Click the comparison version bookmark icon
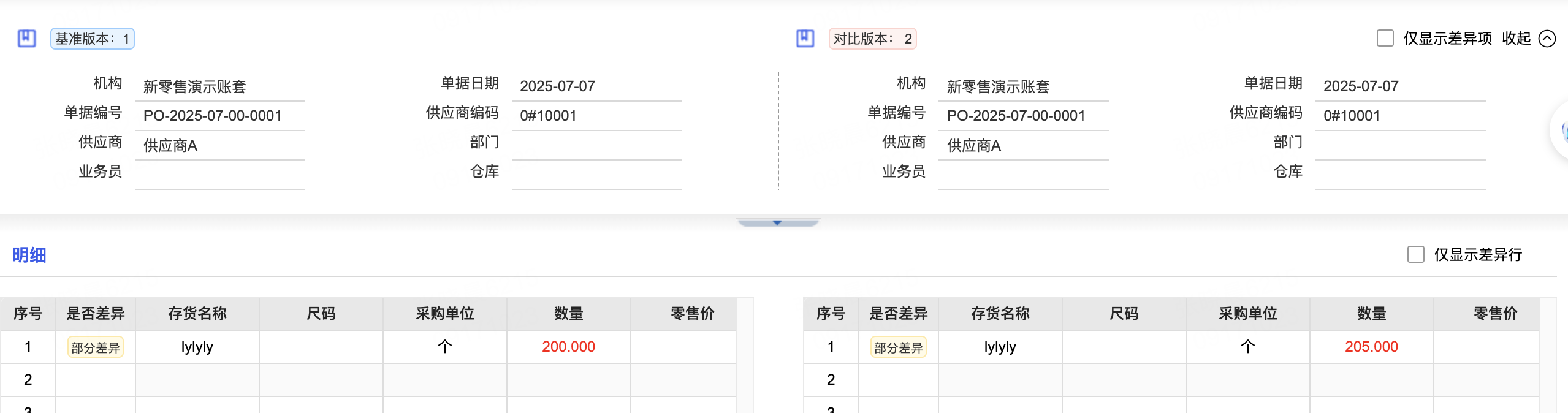 pos(805,39)
